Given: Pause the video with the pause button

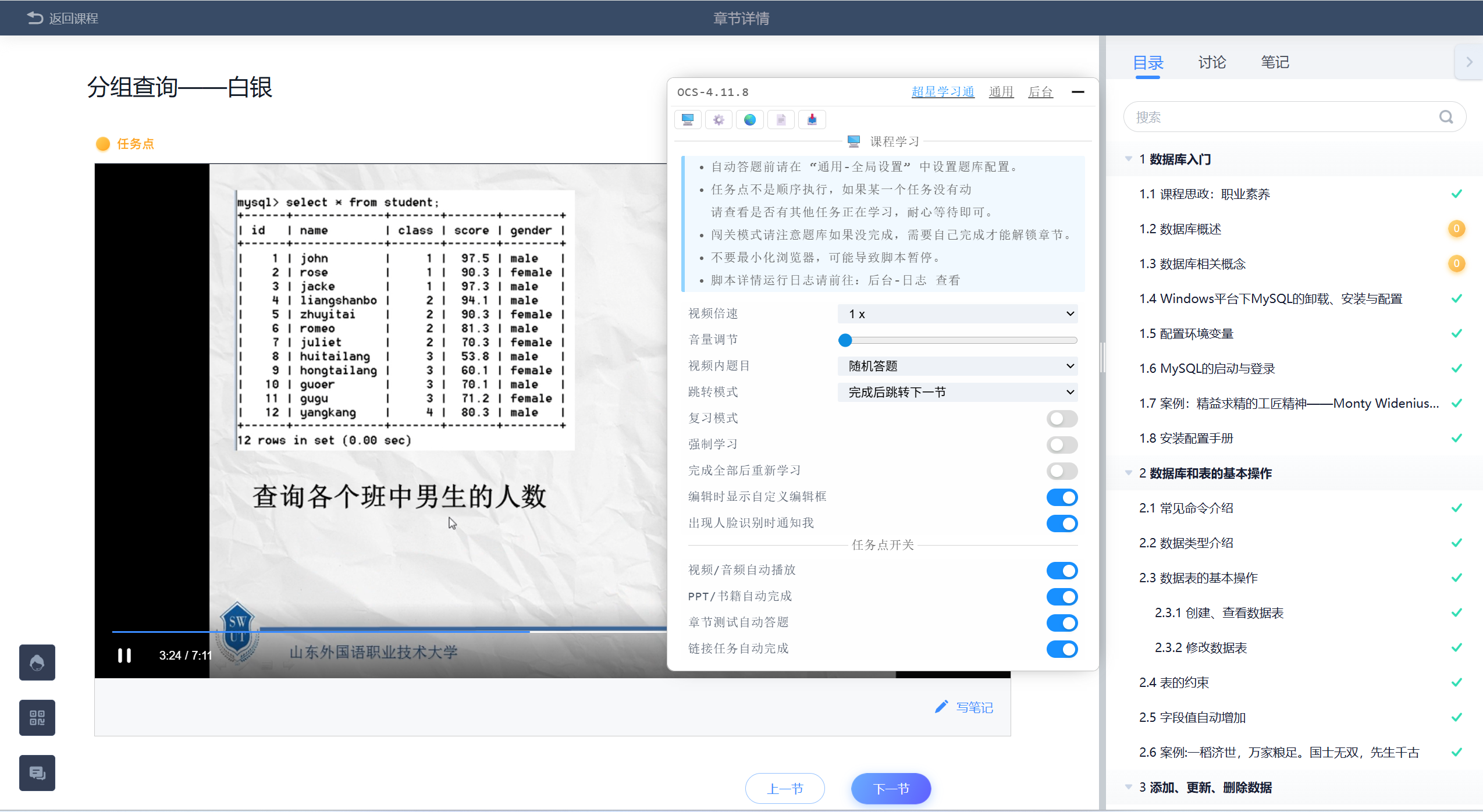Looking at the screenshot, I should click(125, 656).
